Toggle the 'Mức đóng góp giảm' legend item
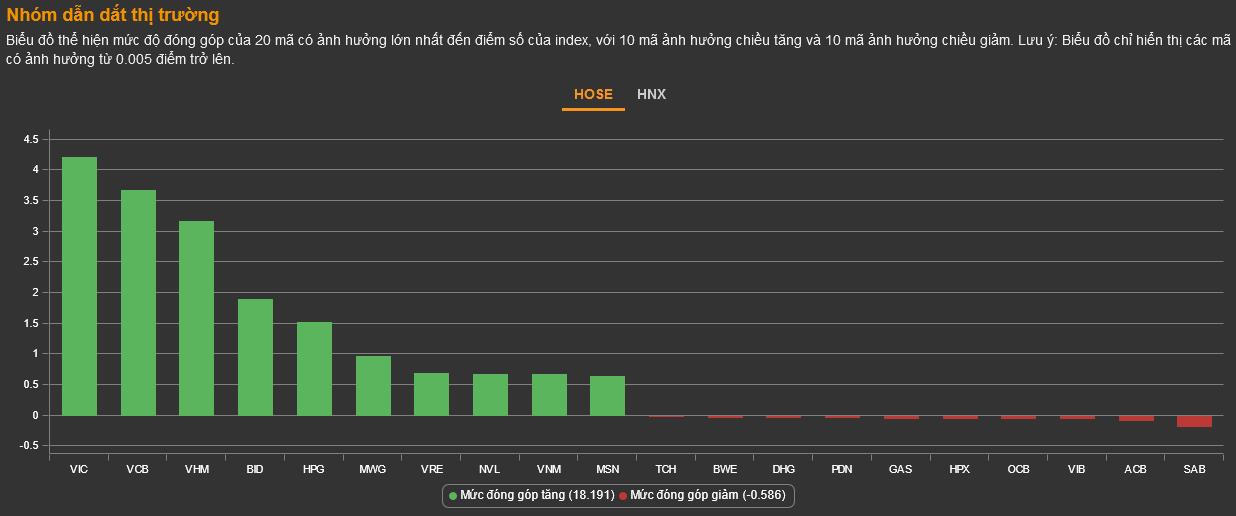Viewport: 1236px width, 516px height. tap(707, 495)
